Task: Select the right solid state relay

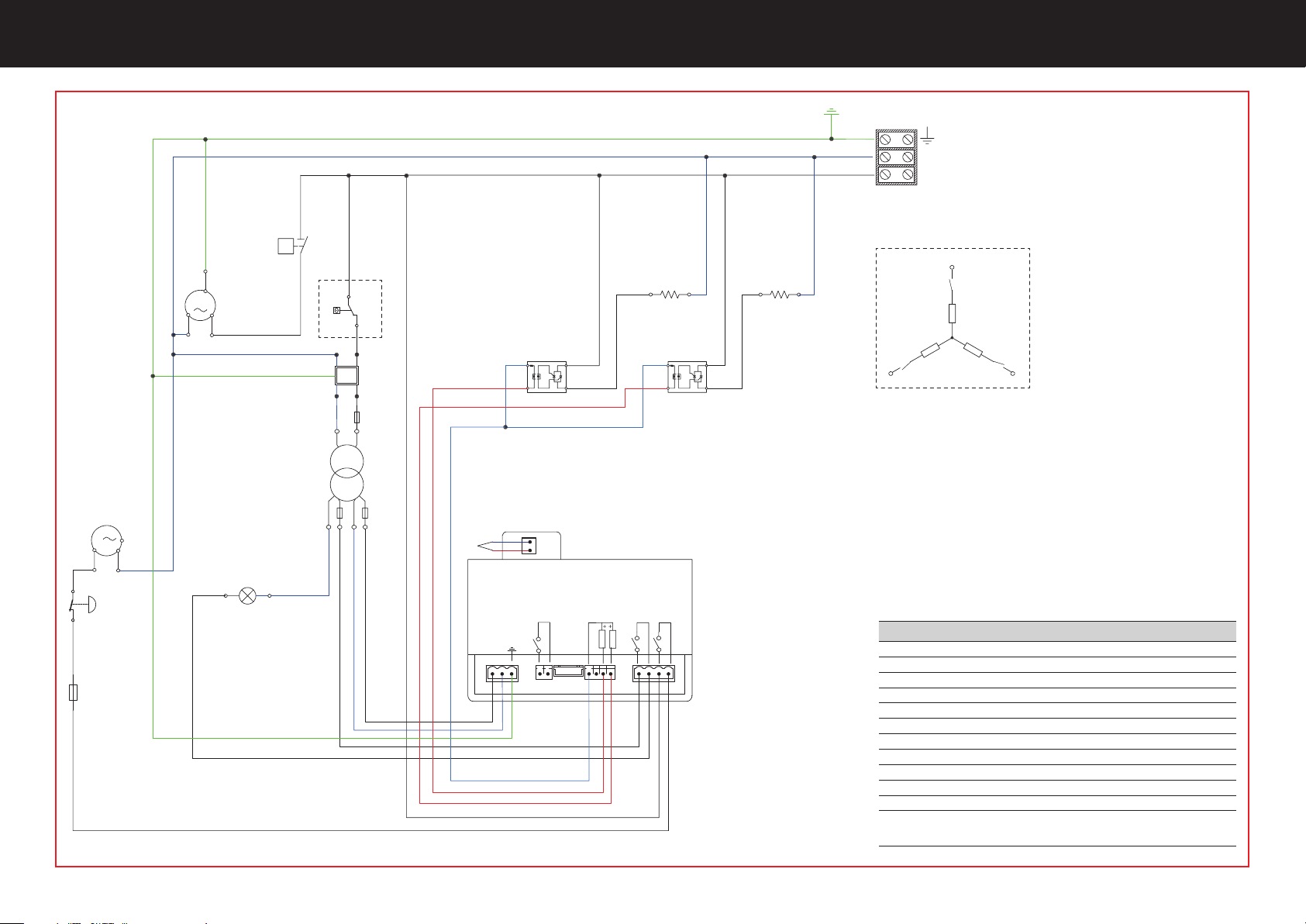Action: [687, 377]
